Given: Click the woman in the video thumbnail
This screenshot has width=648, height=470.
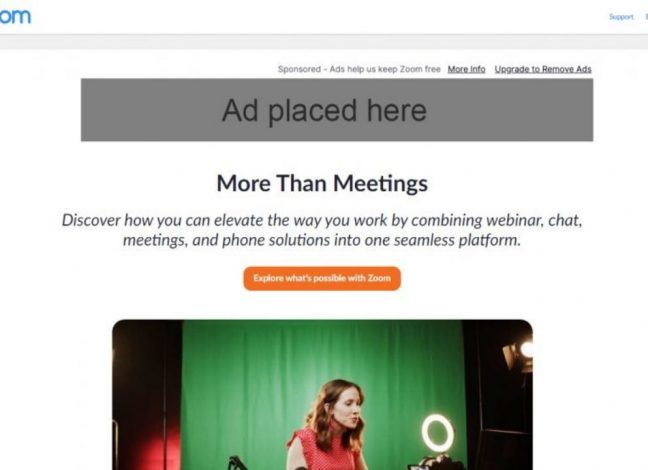Looking at the screenshot, I should pyautogui.click(x=331, y=426).
